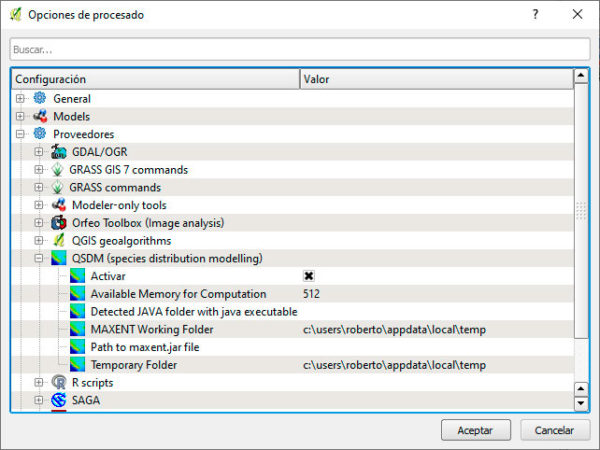The height and width of the screenshot is (450, 600).
Task: Select the SAGA label
Action: tap(86, 400)
